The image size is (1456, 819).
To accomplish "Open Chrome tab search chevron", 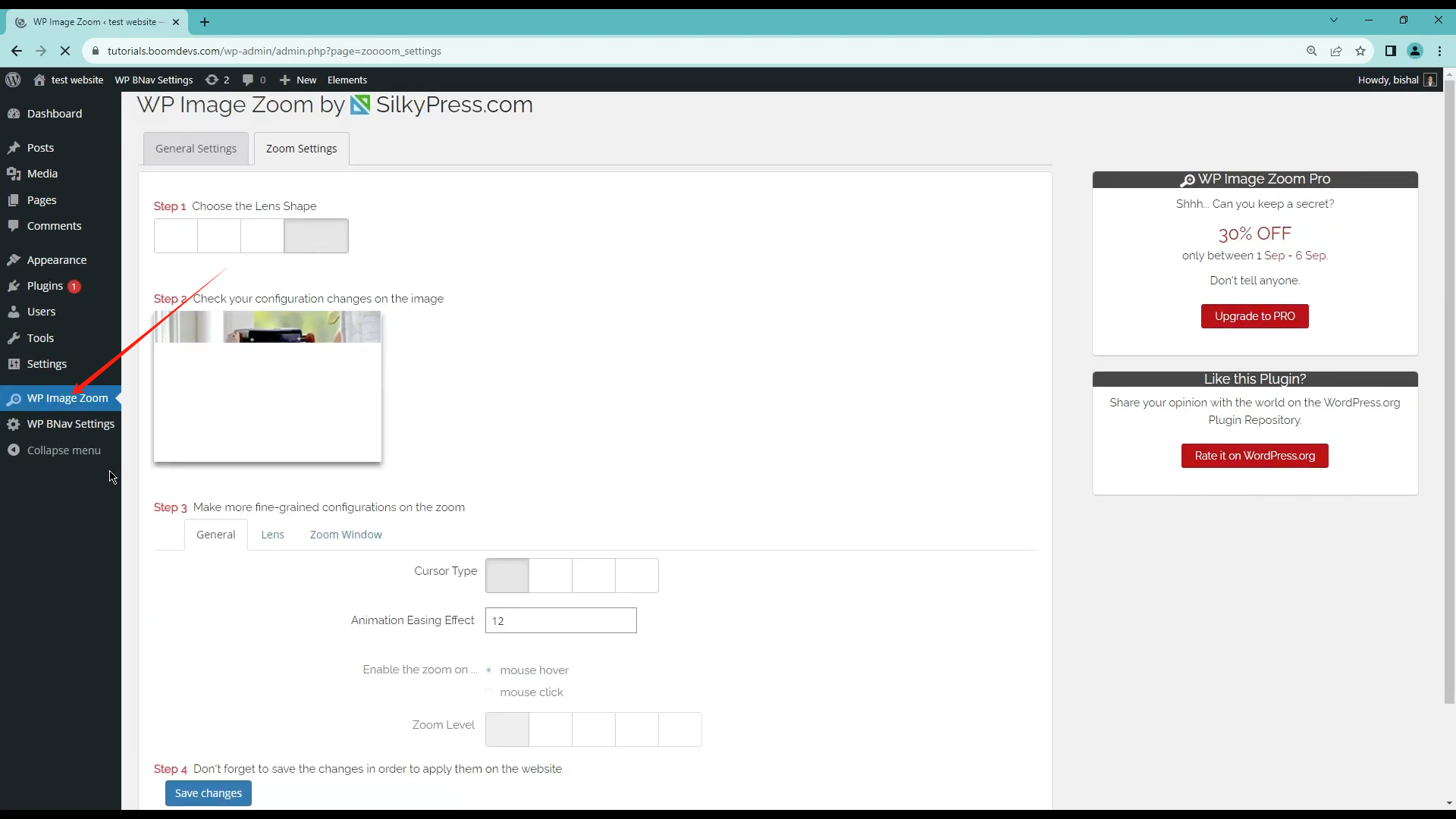I will click(1334, 20).
